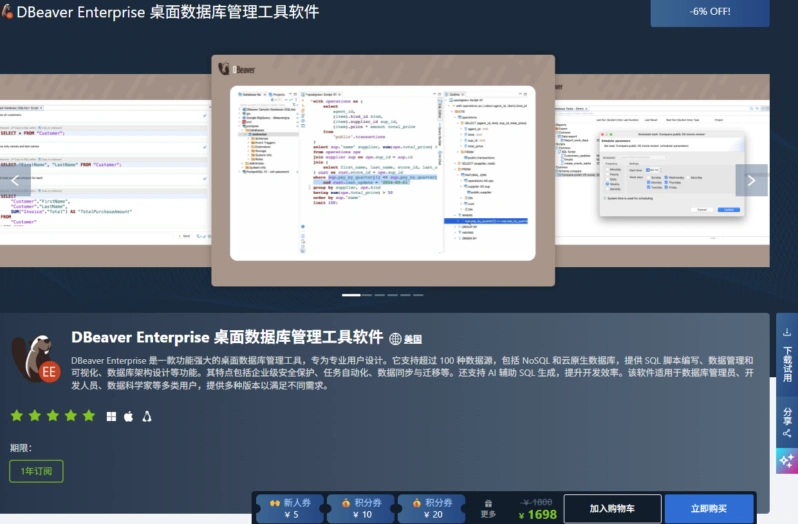The width and height of the screenshot is (798, 524).
Task: Click the globe icon next to 美国
Action: [395, 339]
